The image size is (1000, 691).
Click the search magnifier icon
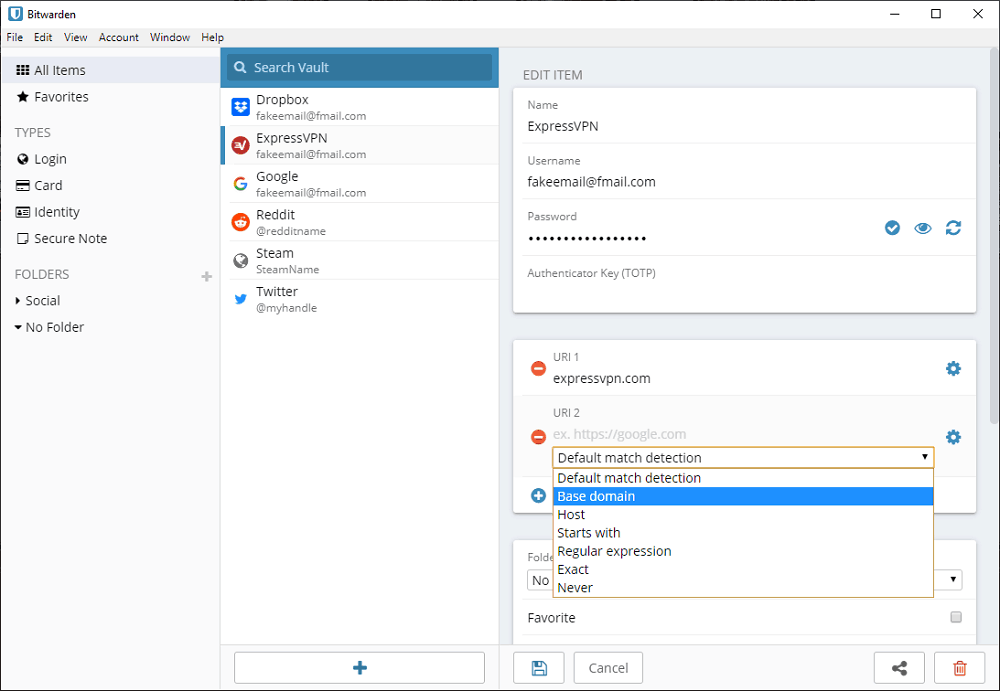click(x=240, y=67)
